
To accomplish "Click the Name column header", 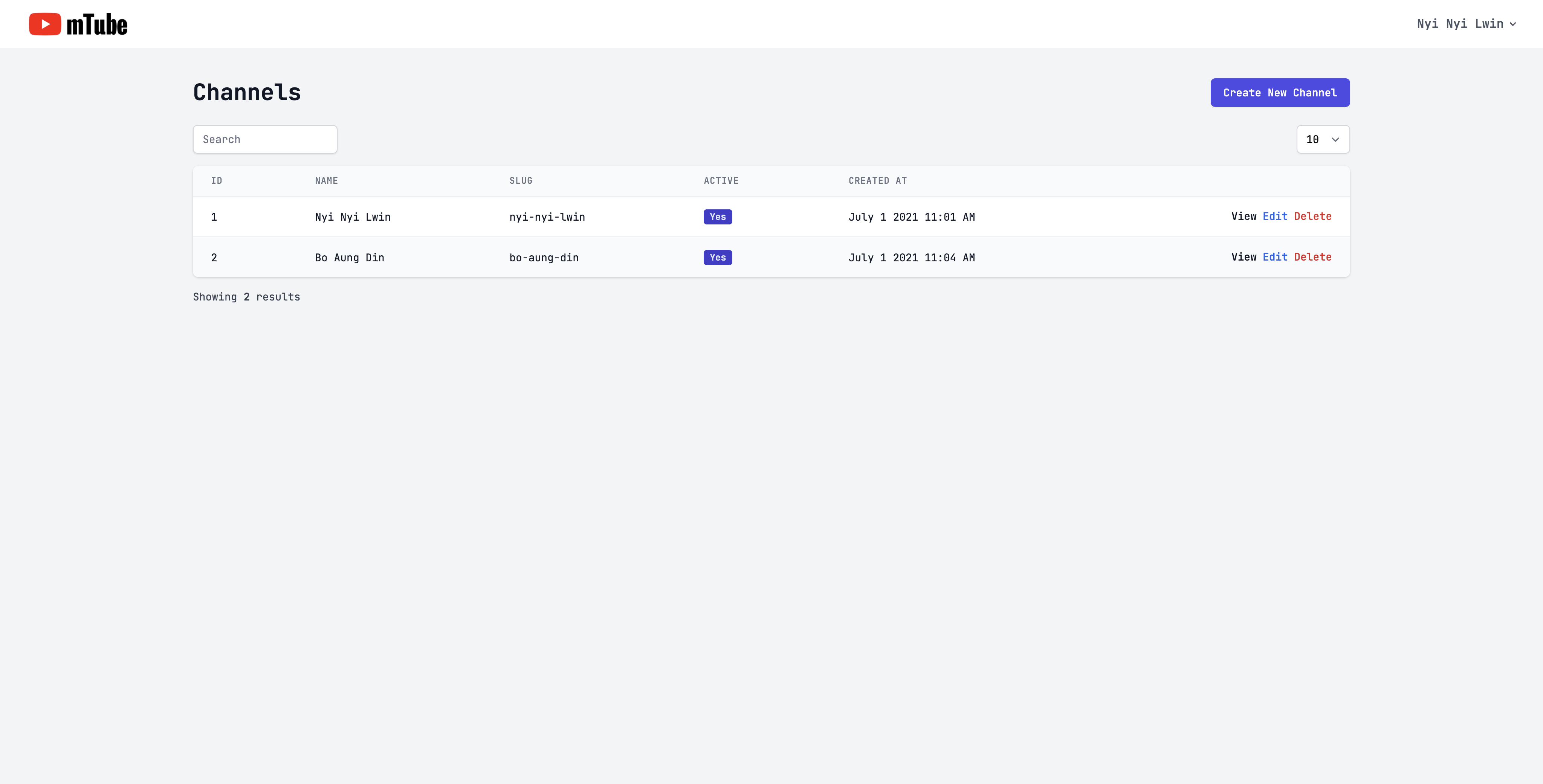I will (x=327, y=181).
